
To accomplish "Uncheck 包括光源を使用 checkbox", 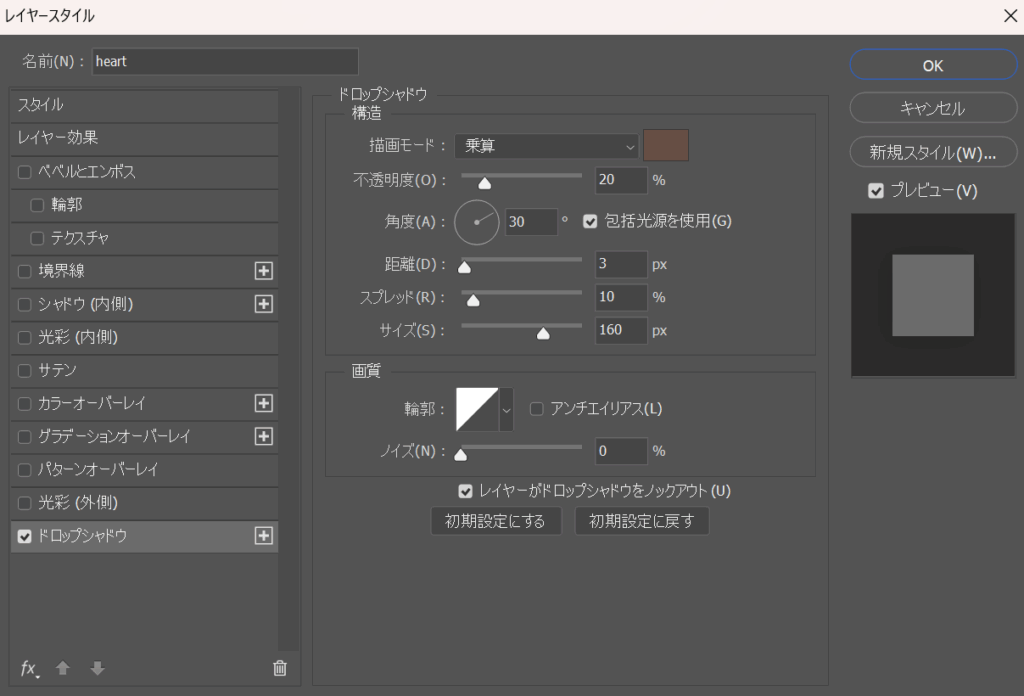I will click(x=590, y=221).
